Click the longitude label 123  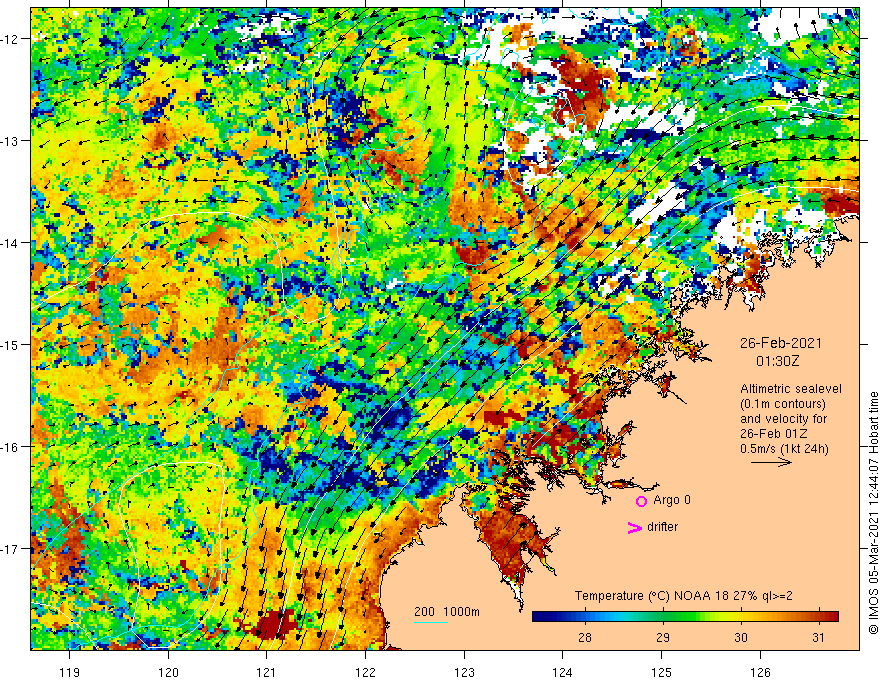pyautogui.click(x=464, y=672)
